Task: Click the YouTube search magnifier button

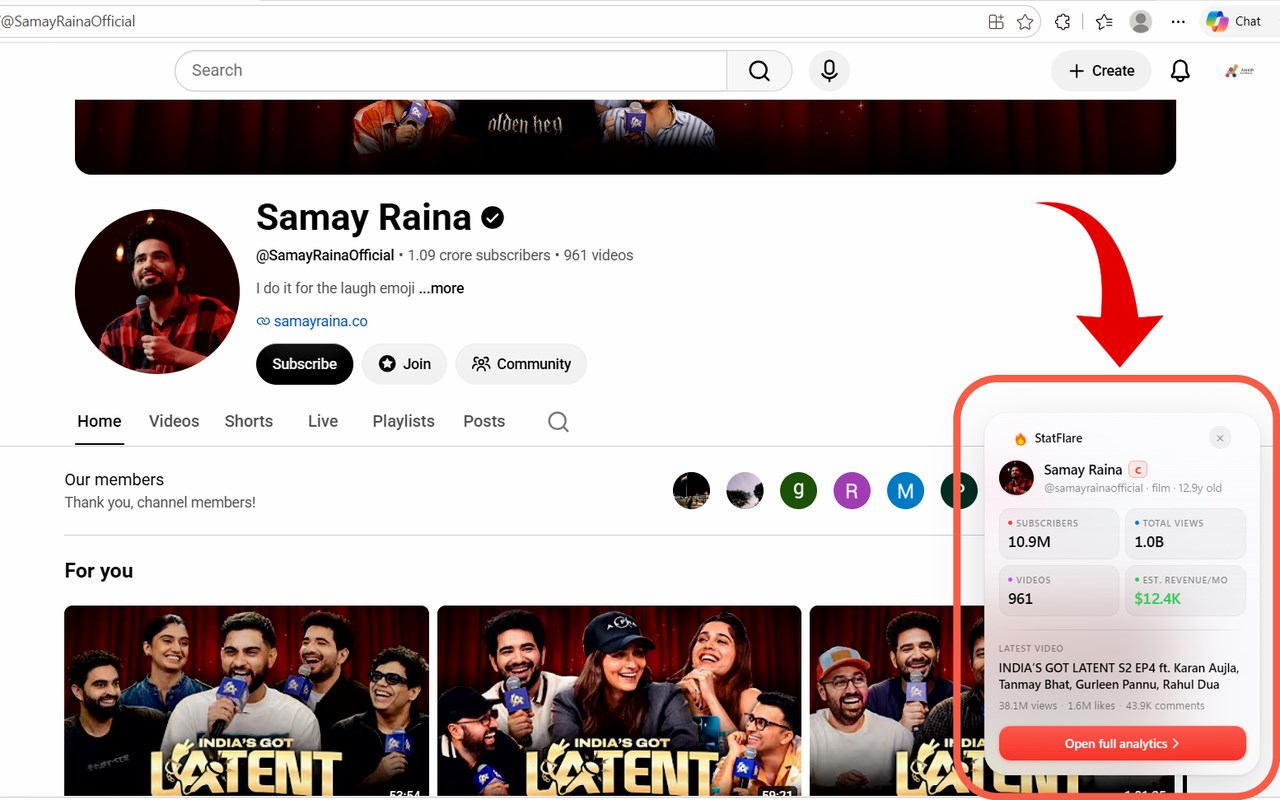Action: click(759, 71)
